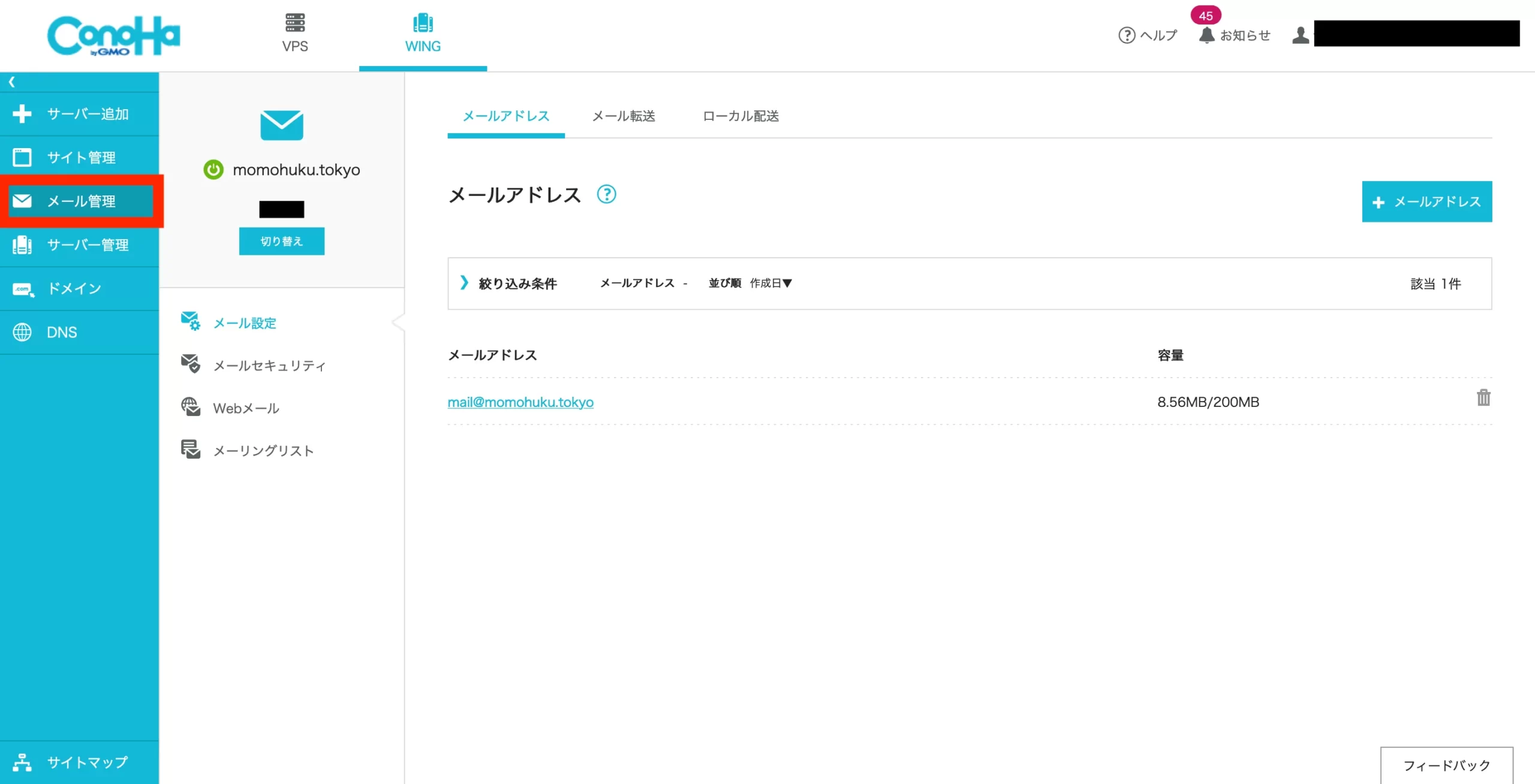Viewport: 1535px width, 784px height.
Task: Select the メールアドレス tab
Action: point(506,116)
